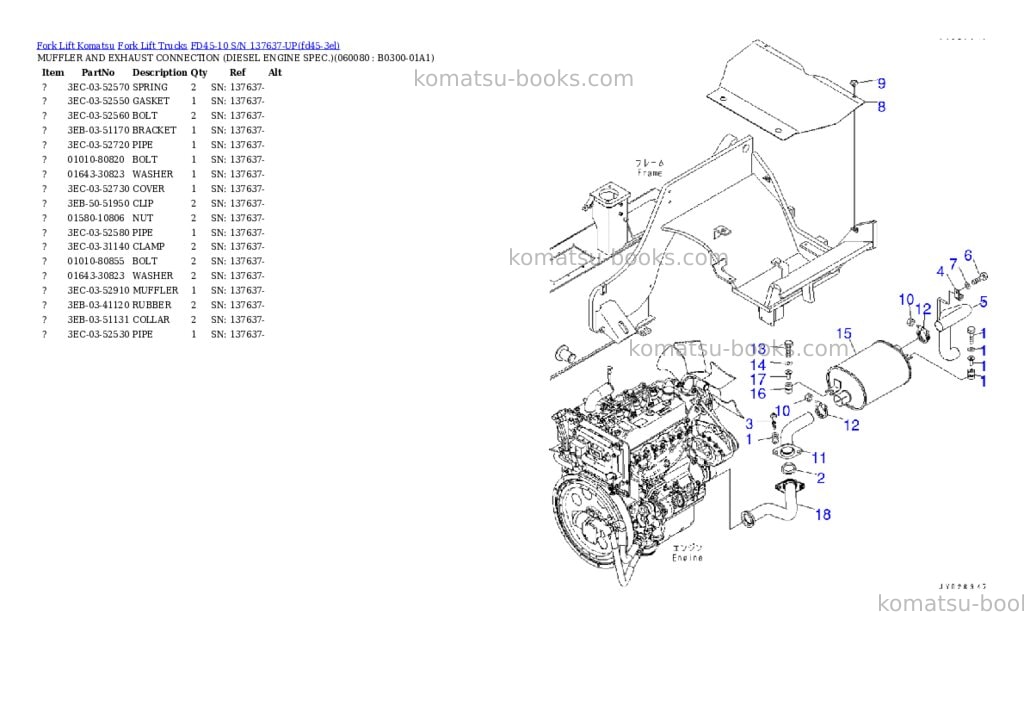1024x725 pixels.
Task: Select part number 3EB-03-51131 COLLAR
Action: [x=118, y=319]
